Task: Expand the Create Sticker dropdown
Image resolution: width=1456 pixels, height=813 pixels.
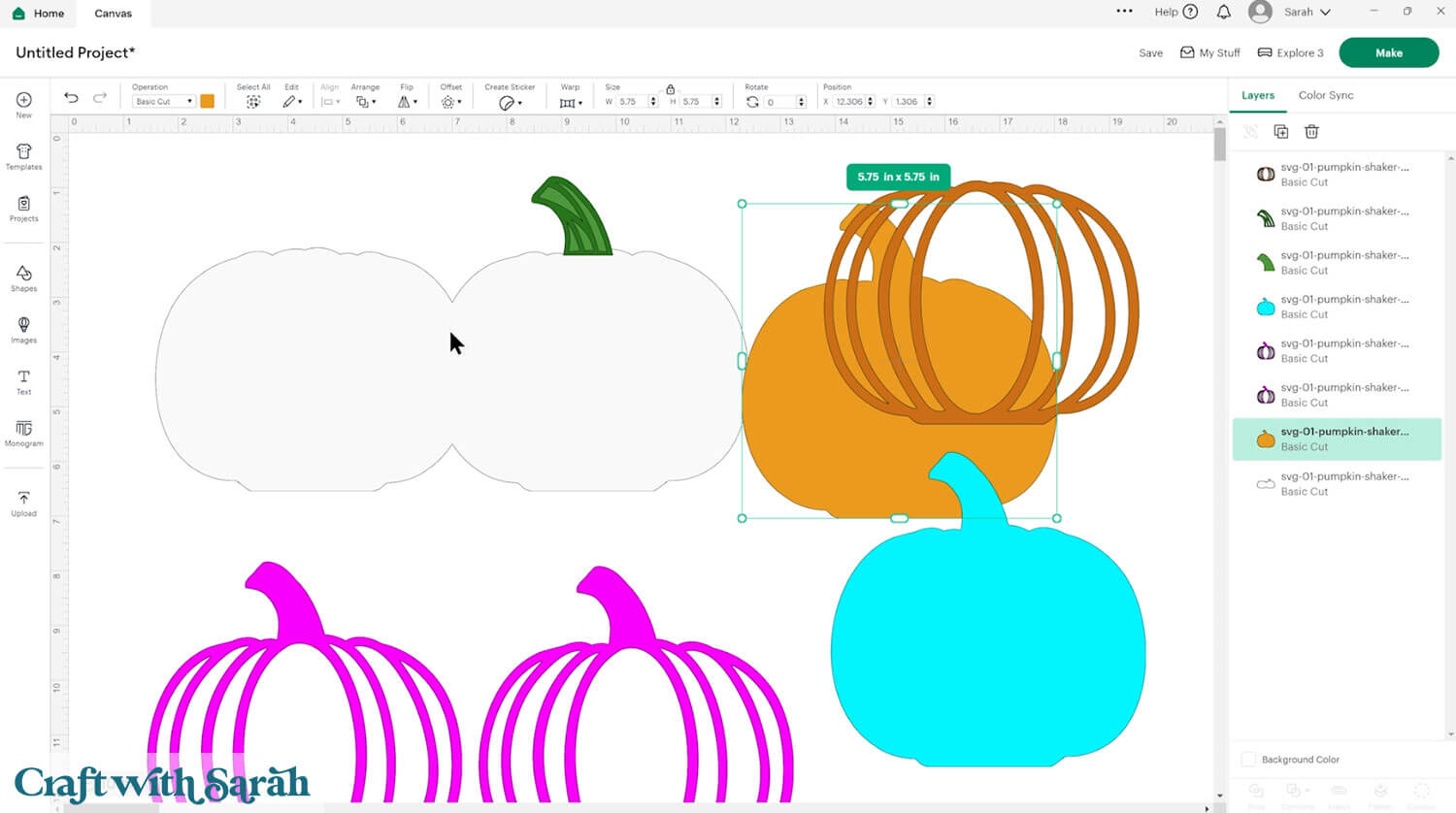Action: click(510, 102)
